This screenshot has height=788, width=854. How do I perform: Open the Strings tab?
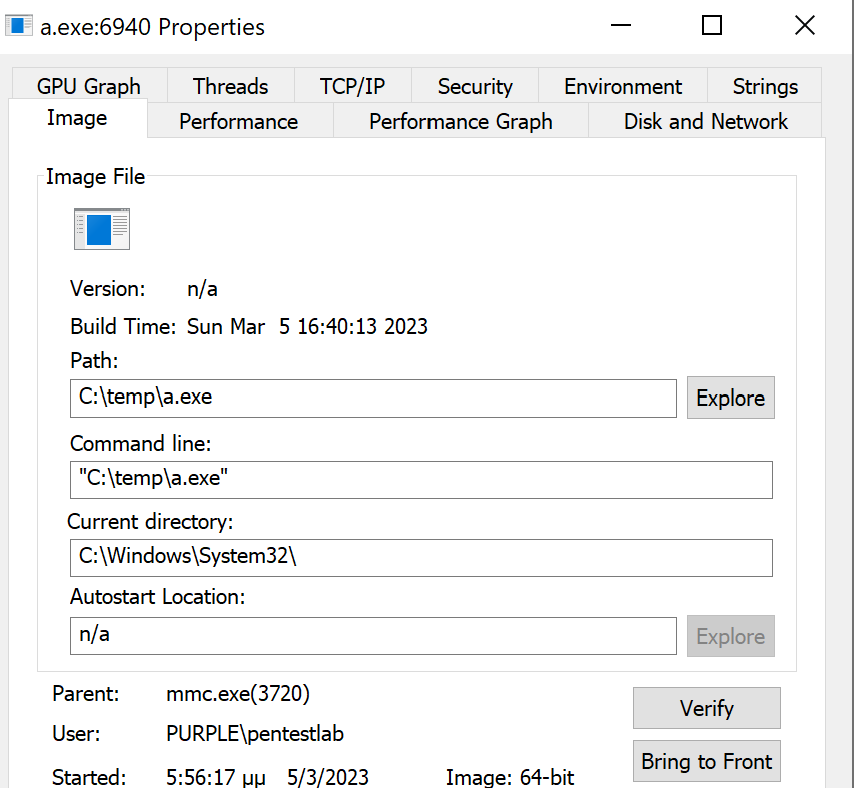click(765, 86)
